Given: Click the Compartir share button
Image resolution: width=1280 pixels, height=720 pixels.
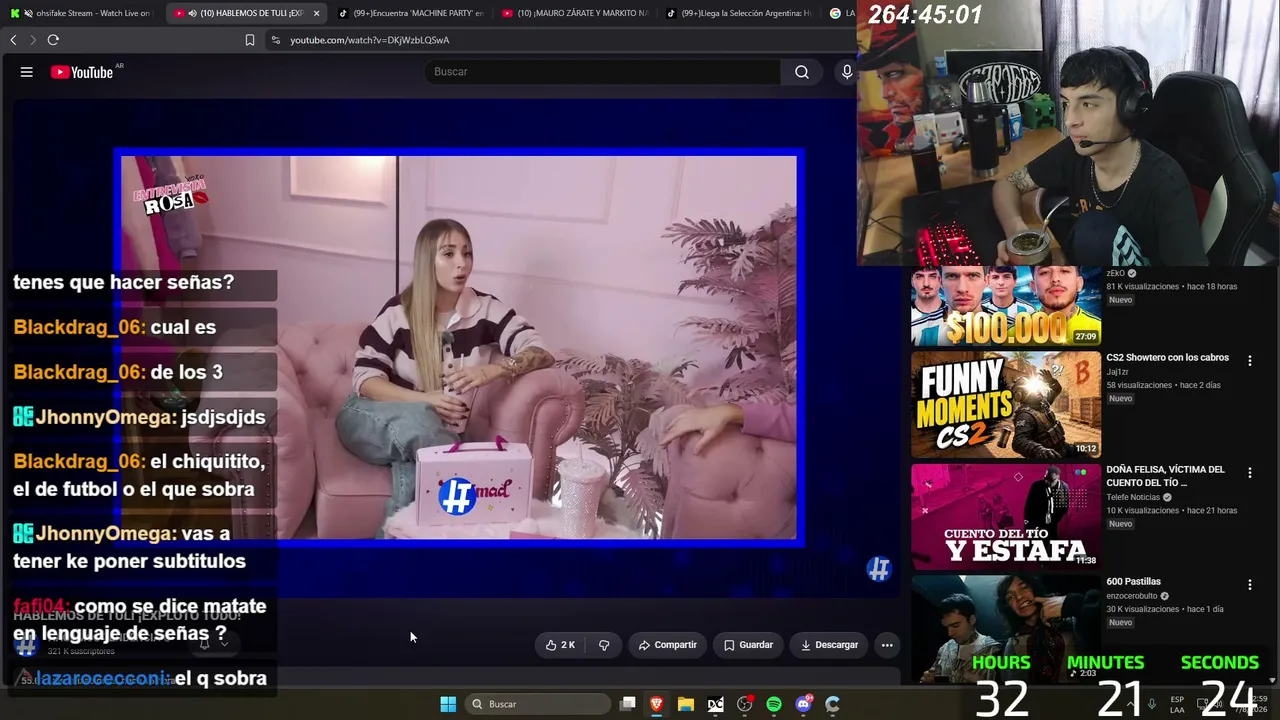Looking at the screenshot, I should point(668,645).
